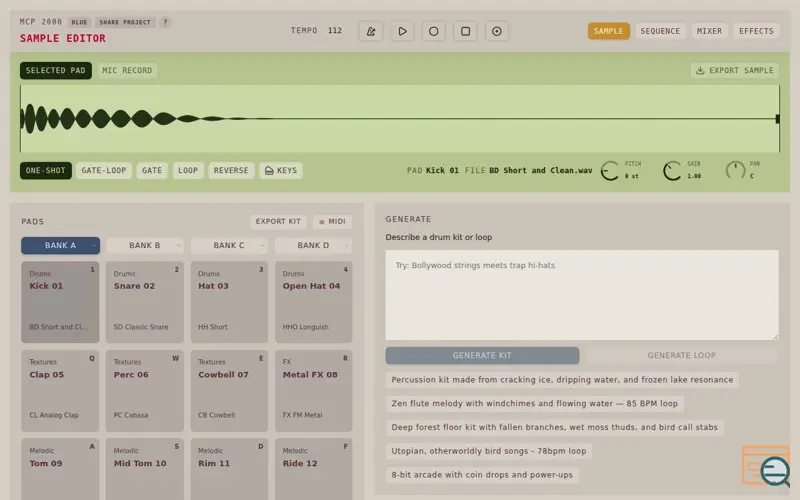Choose the cracking ice percussion kit suggestion

pyautogui.click(x=562, y=380)
